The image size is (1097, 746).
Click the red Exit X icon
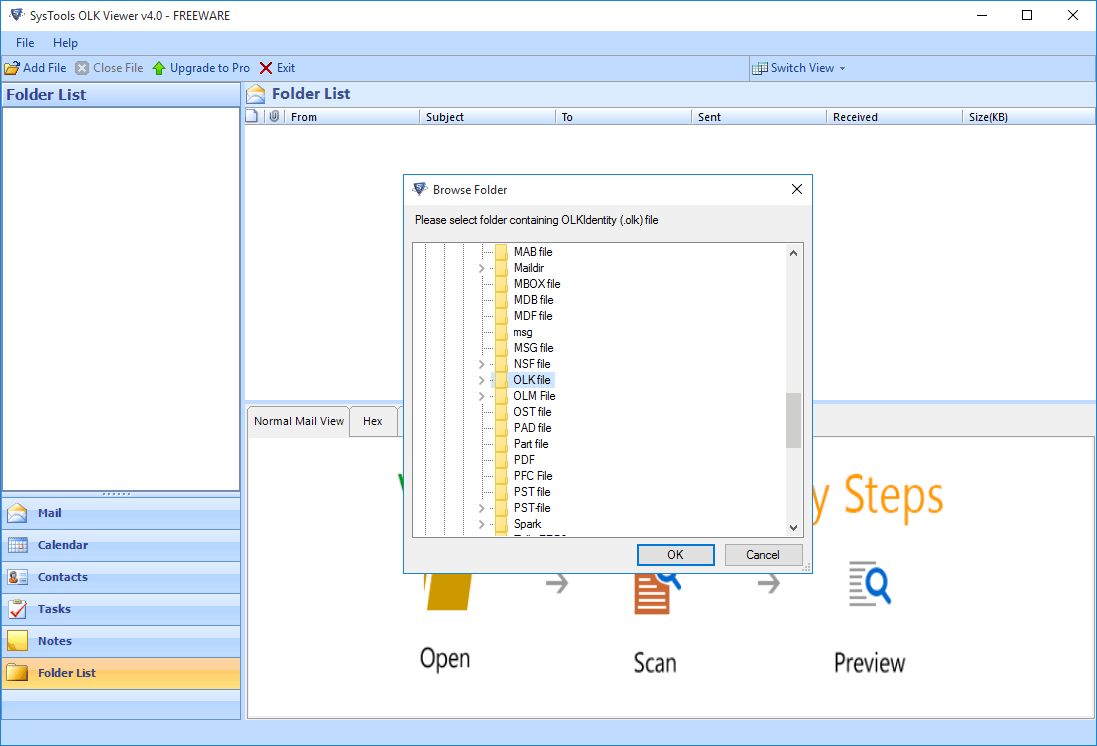266,68
